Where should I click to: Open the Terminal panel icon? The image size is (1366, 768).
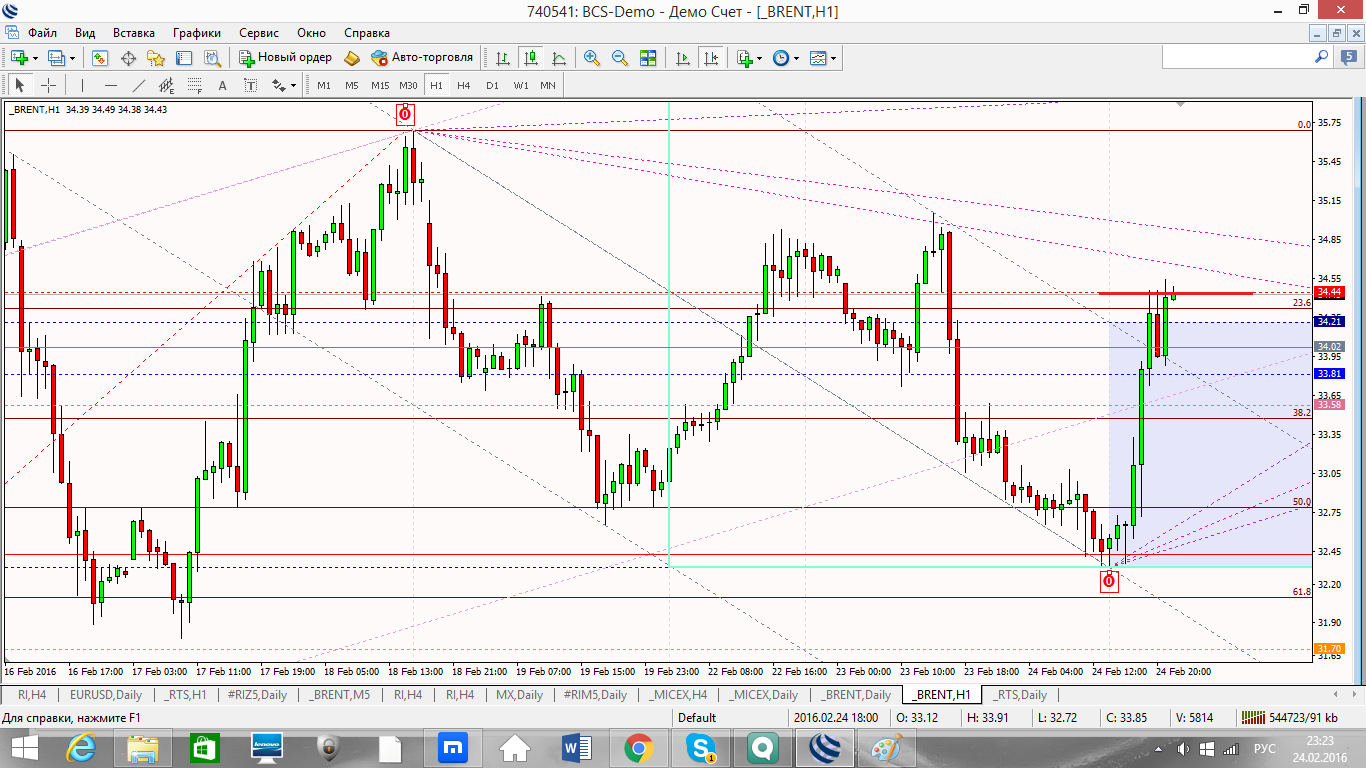184,58
